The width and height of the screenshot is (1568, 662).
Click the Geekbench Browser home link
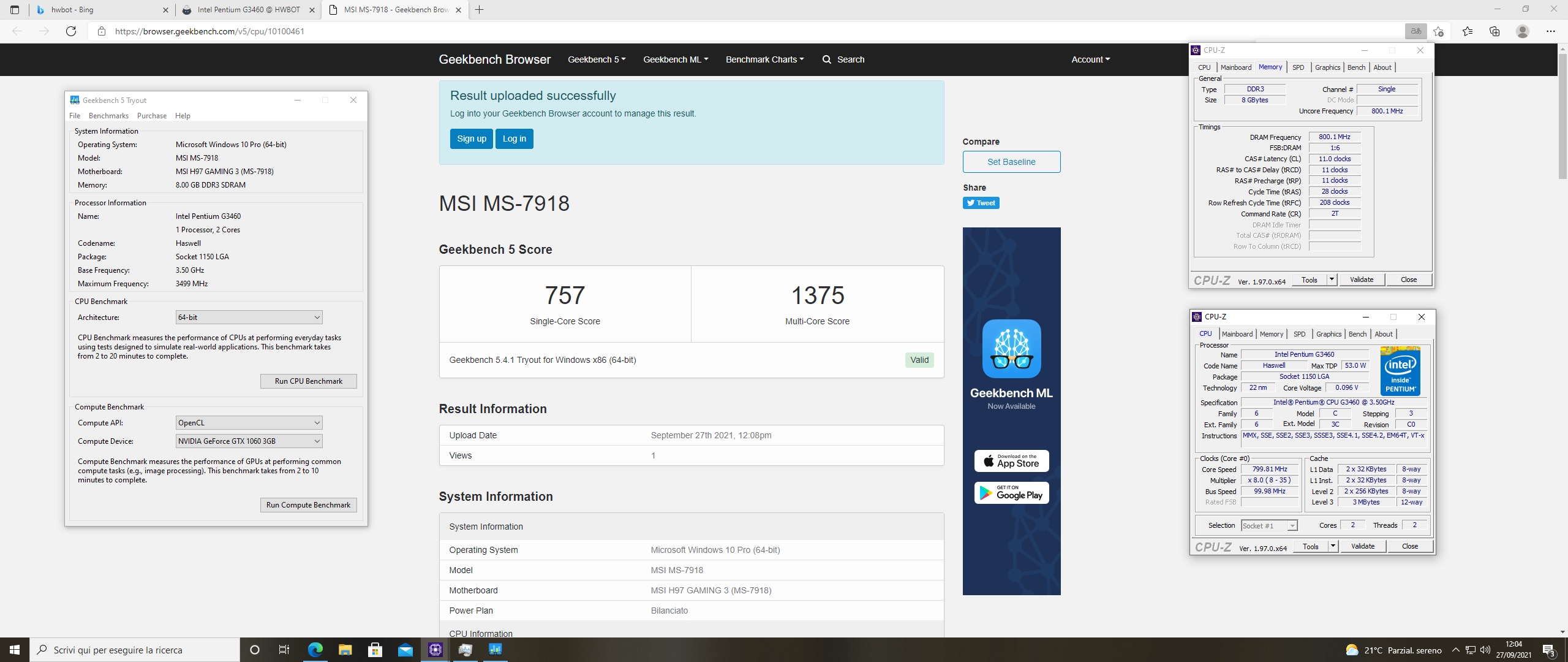(x=494, y=59)
